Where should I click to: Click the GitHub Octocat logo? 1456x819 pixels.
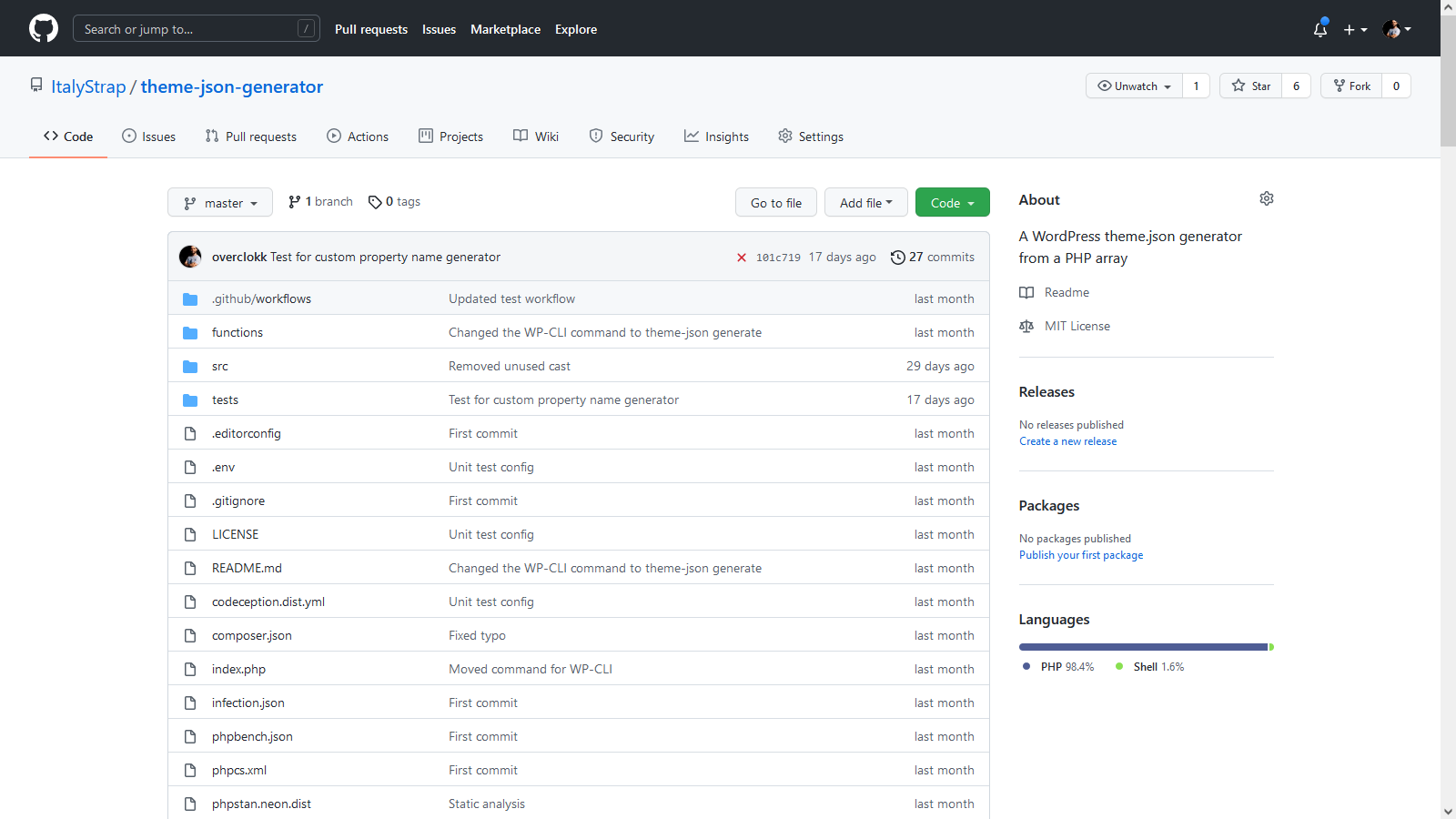[x=44, y=28]
